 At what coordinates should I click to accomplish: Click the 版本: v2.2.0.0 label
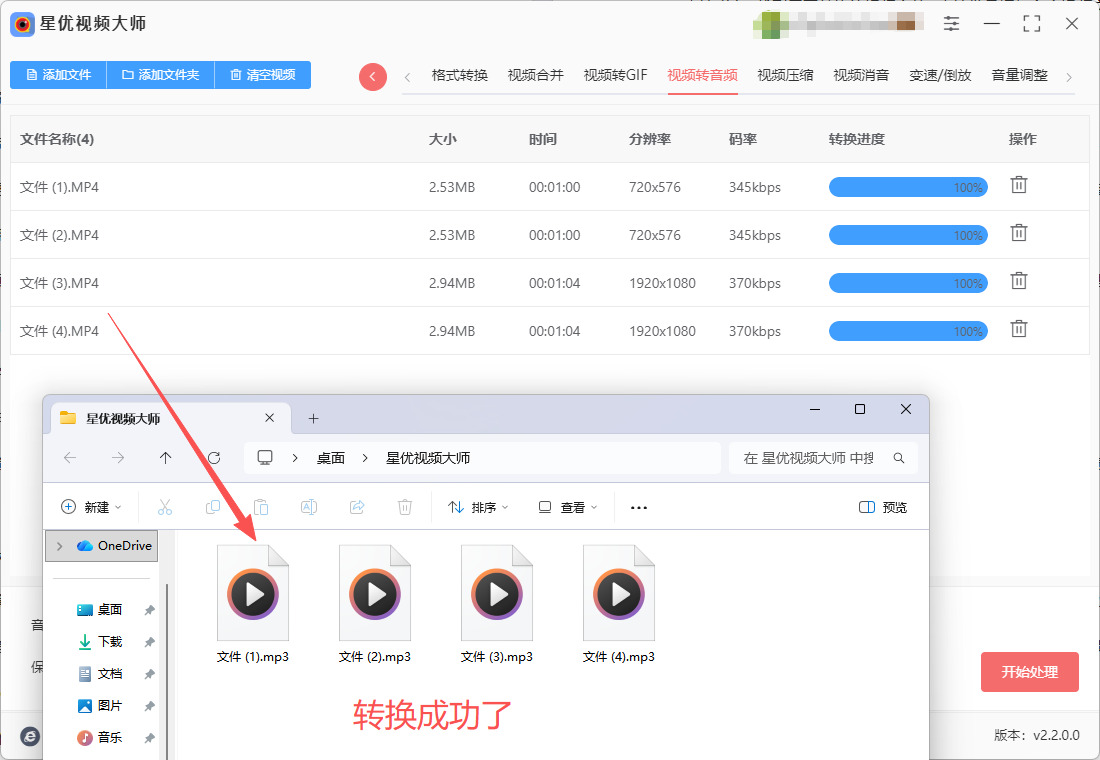pyautogui.click(x=1037, y=735)
